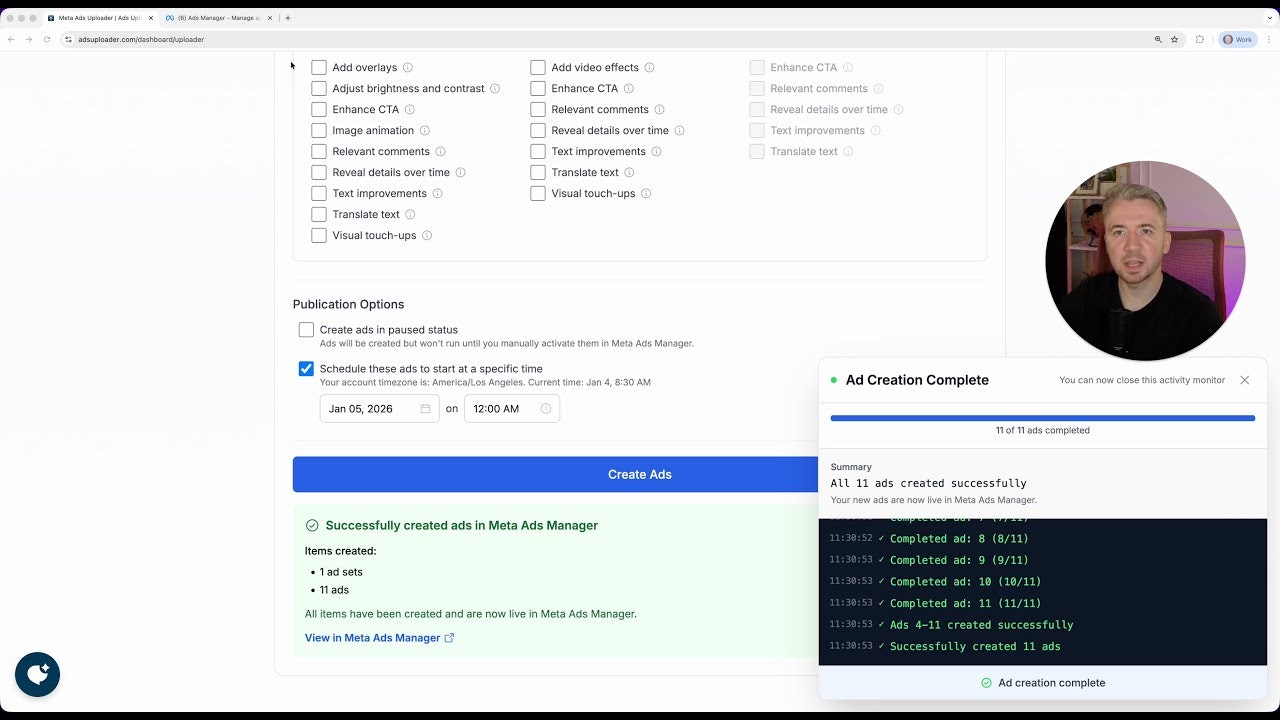Toggle Create ads in paused status
This screenshot has width=1280, height=720.
[x=306, y=330]
